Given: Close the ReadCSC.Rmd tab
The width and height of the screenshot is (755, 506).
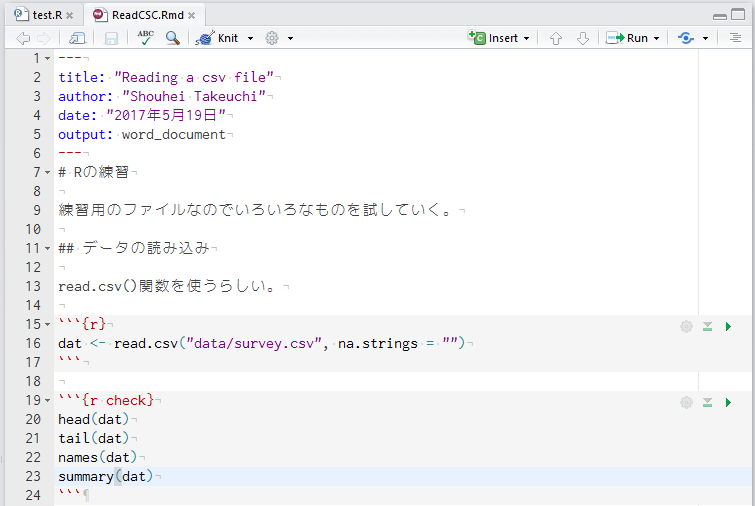Looking at the screenshot, I should [191, 16].
